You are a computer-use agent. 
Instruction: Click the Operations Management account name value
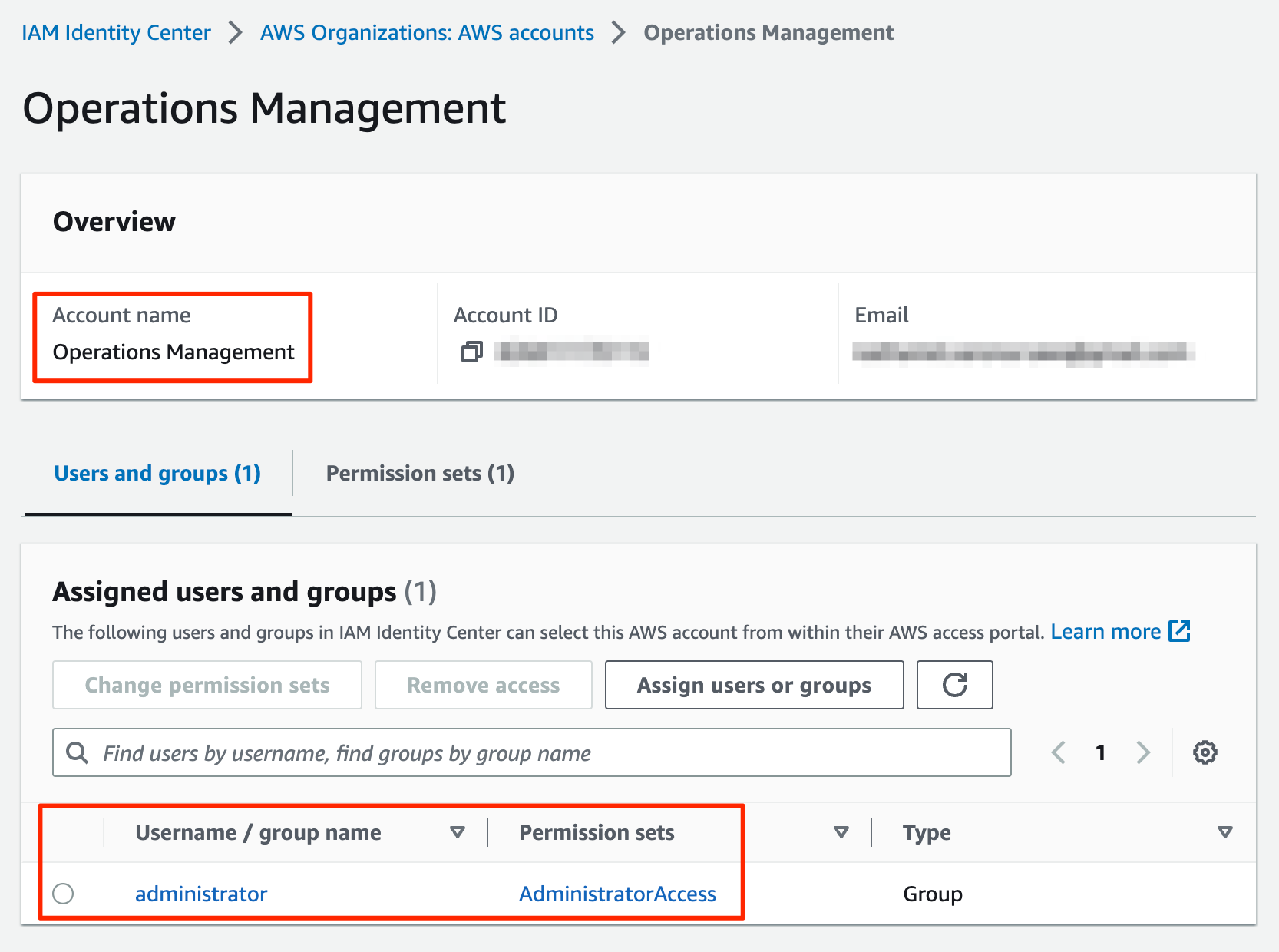(x=174, y=352)
